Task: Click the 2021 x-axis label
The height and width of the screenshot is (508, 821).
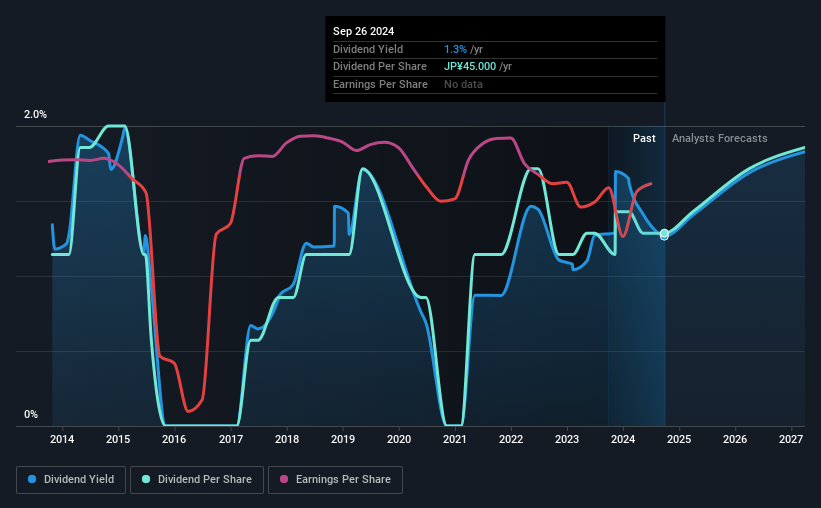Action: 454,439
